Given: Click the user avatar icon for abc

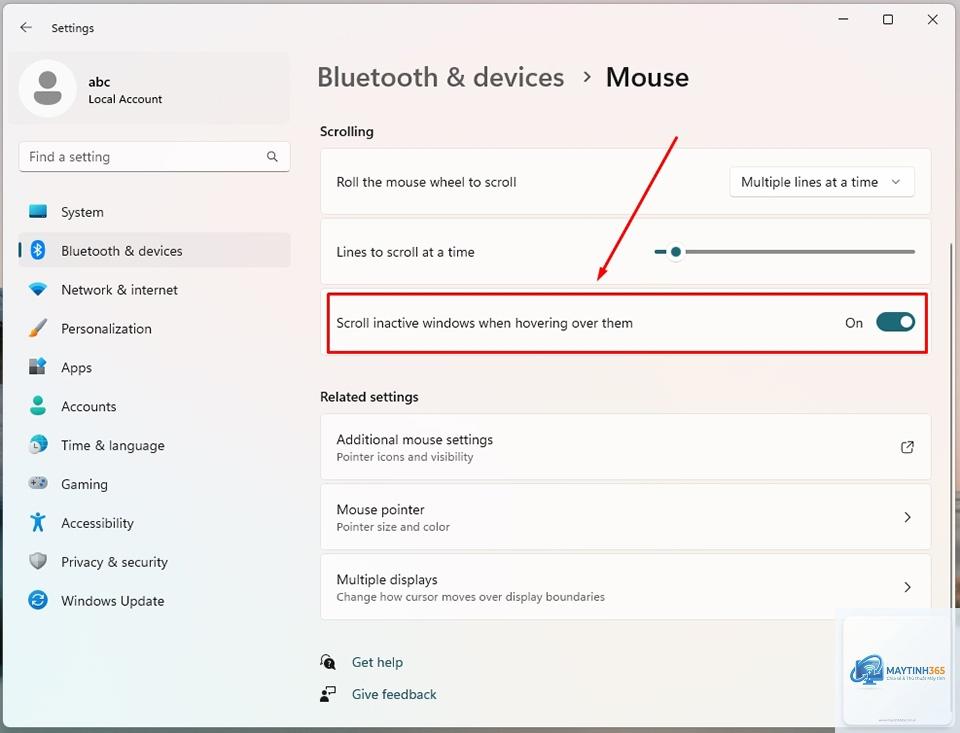Looking at the screenshot, I should (x=48, y=88).
